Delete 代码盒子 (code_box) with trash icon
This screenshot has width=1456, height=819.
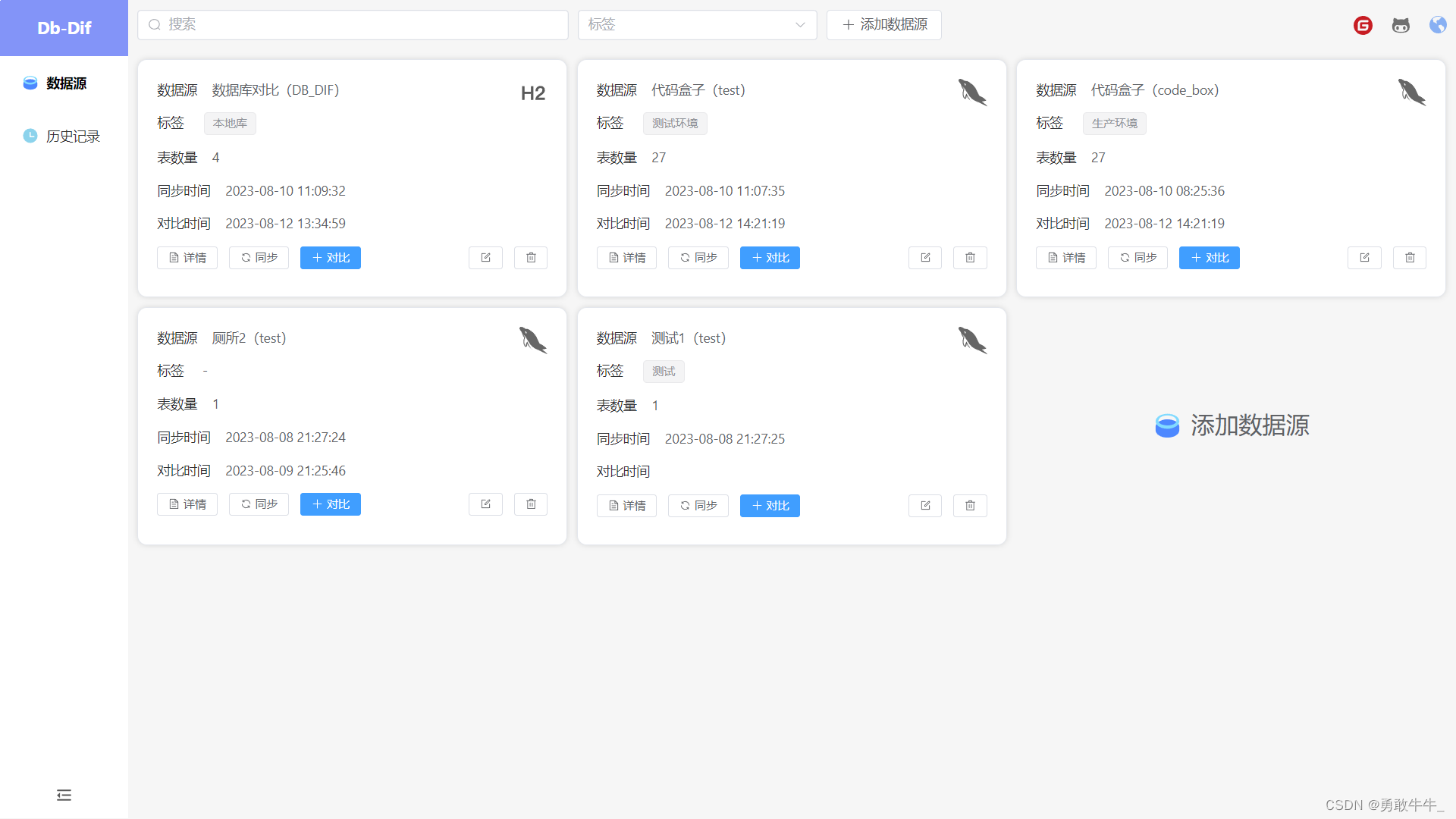[1409, 258]
